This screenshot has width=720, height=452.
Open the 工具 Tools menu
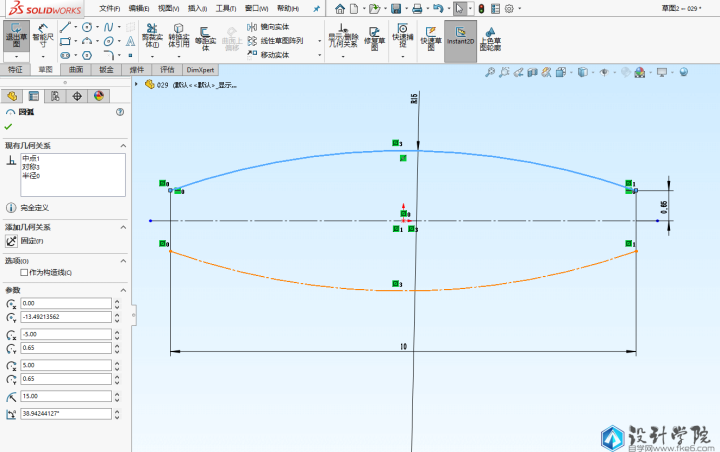(x=225, y=8)
